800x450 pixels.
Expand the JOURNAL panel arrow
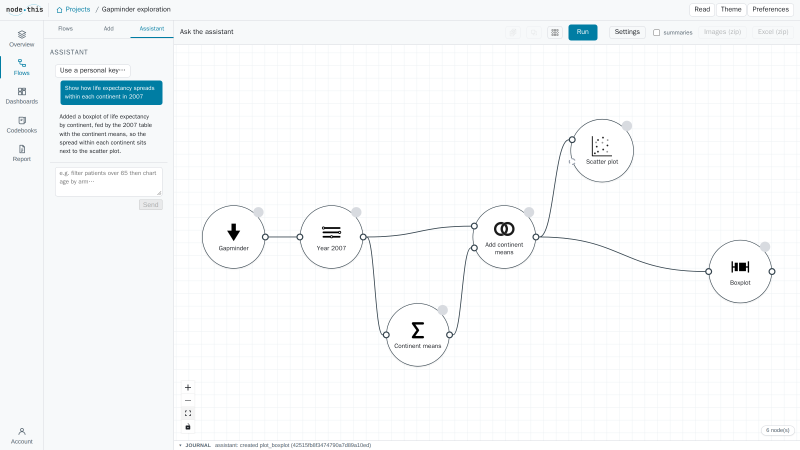tap(180, 445)
